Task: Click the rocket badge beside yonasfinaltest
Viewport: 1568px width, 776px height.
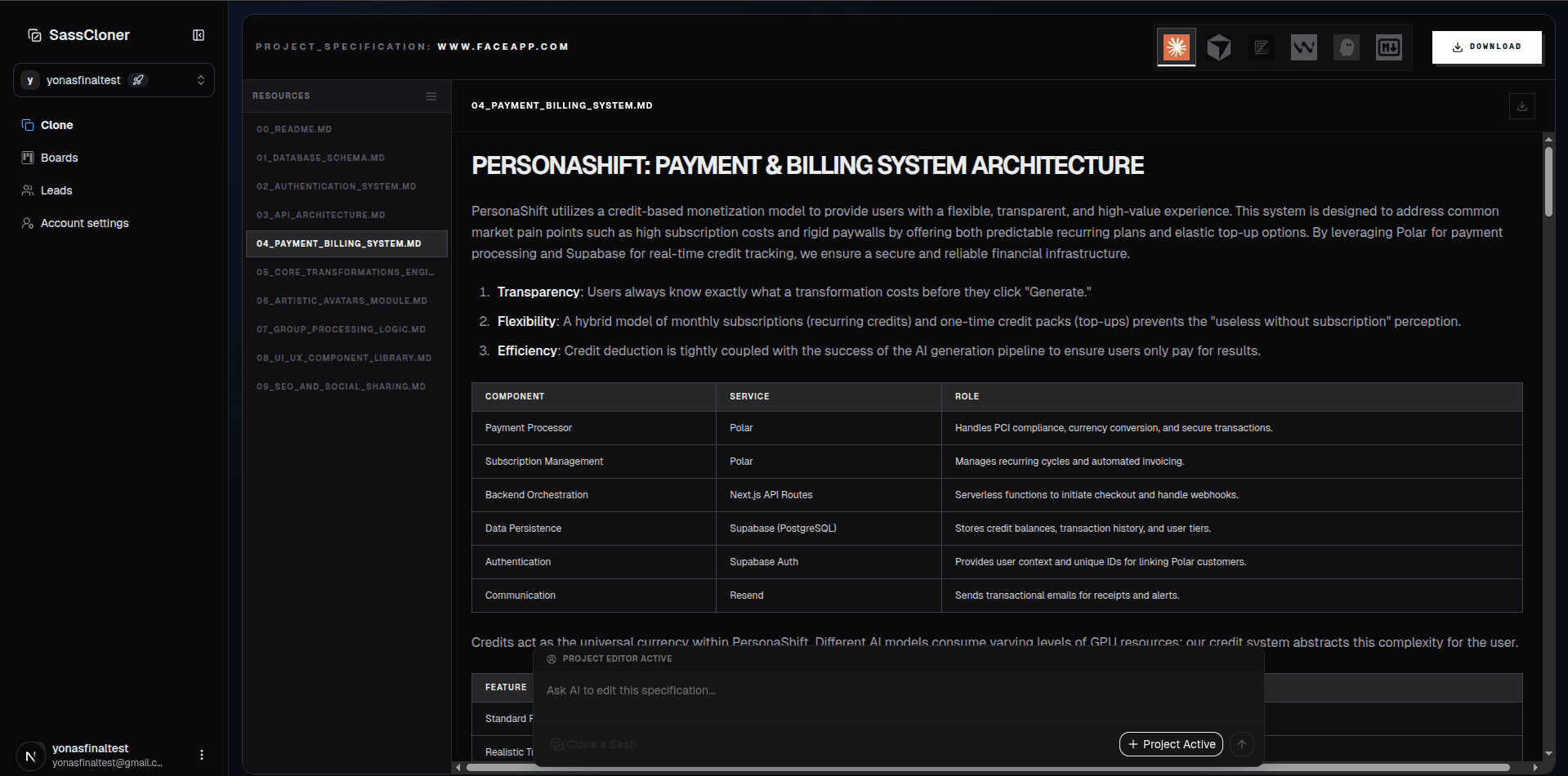Action: tap(138, 79)
